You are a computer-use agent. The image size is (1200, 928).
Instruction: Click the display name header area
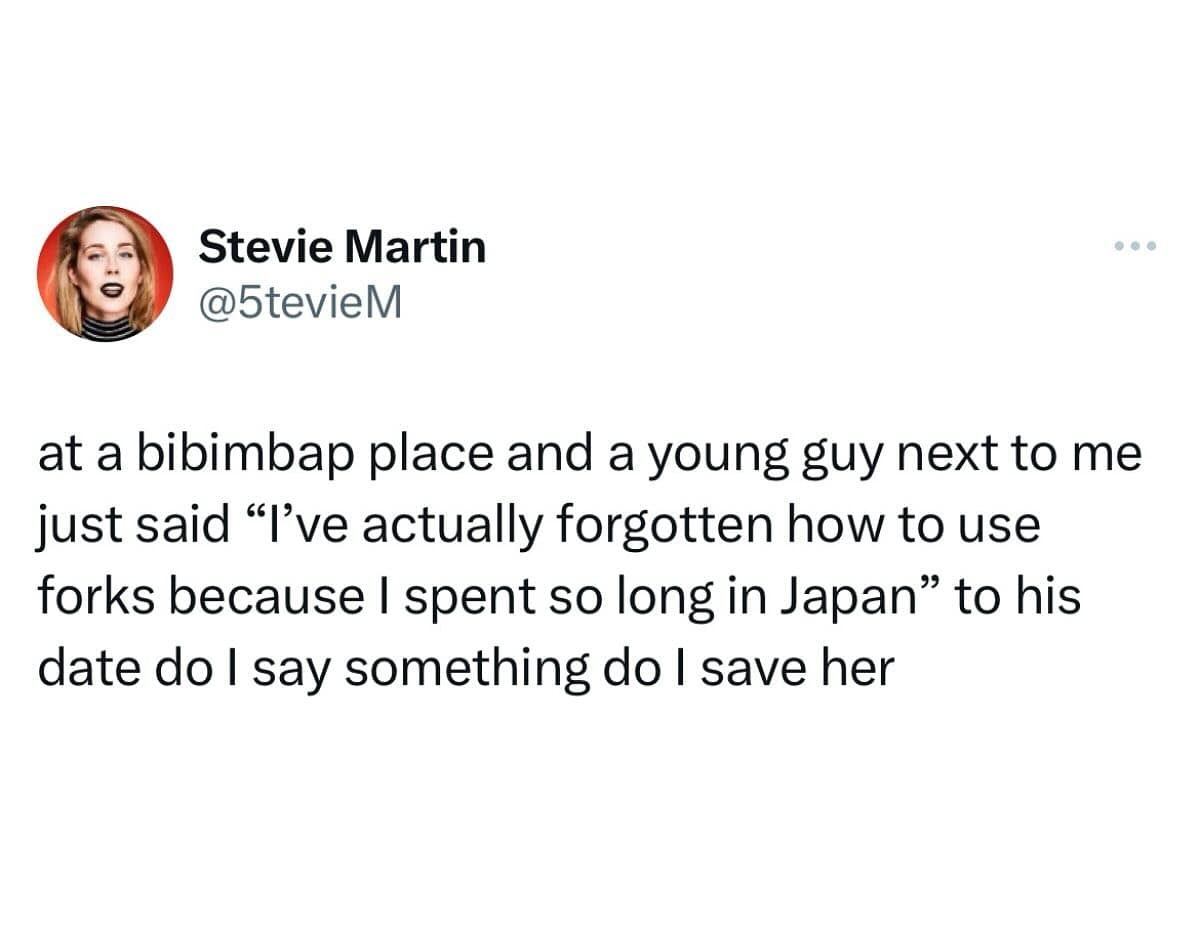[x=343, y=247]
